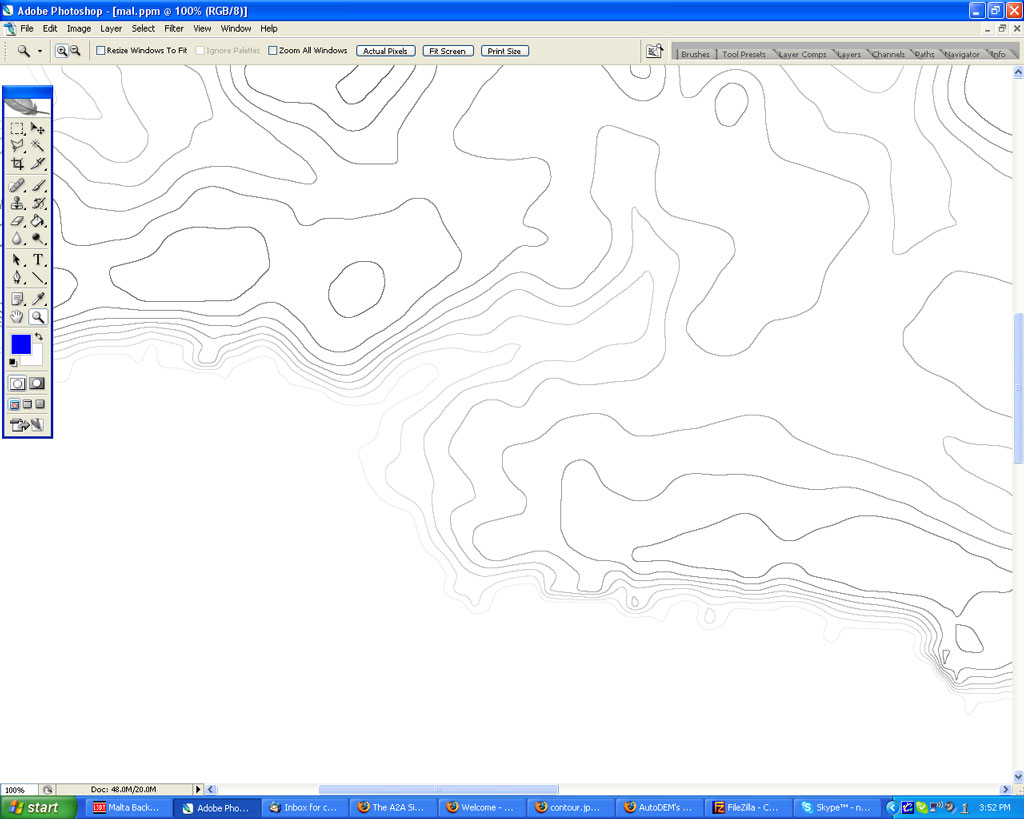Viewport: 1024px width, 819px height.
Task: Open the Select menu
Action: tap(143, 29)
